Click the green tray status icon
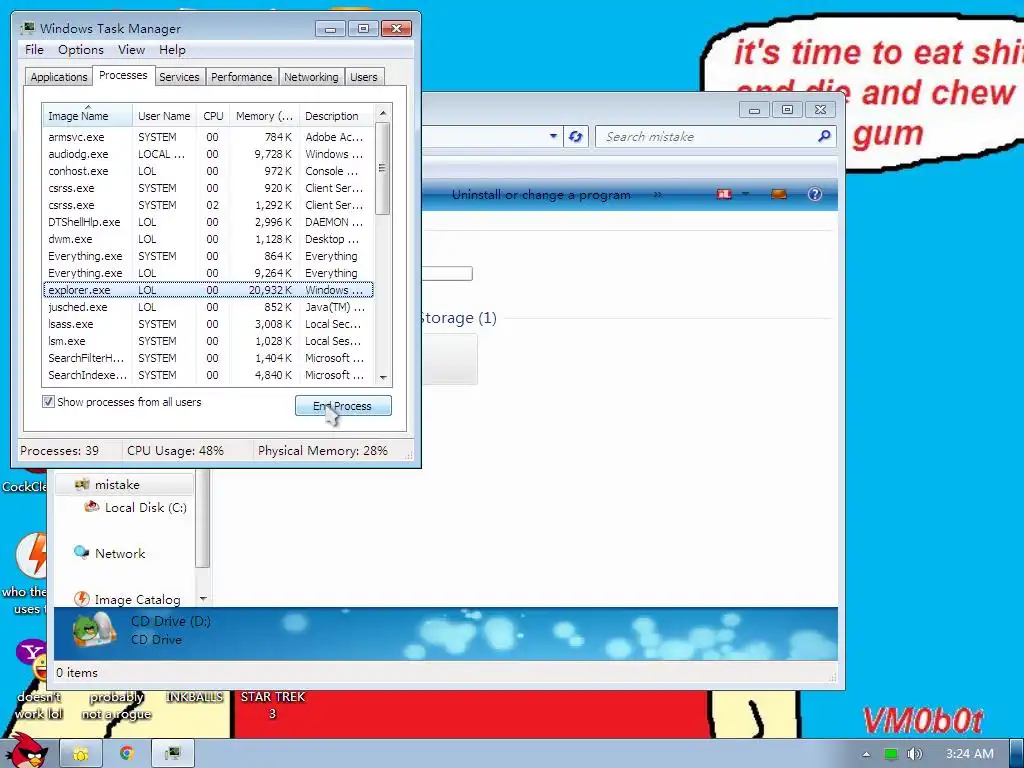This screenshot has height=768, width=1024. (891, 754)
